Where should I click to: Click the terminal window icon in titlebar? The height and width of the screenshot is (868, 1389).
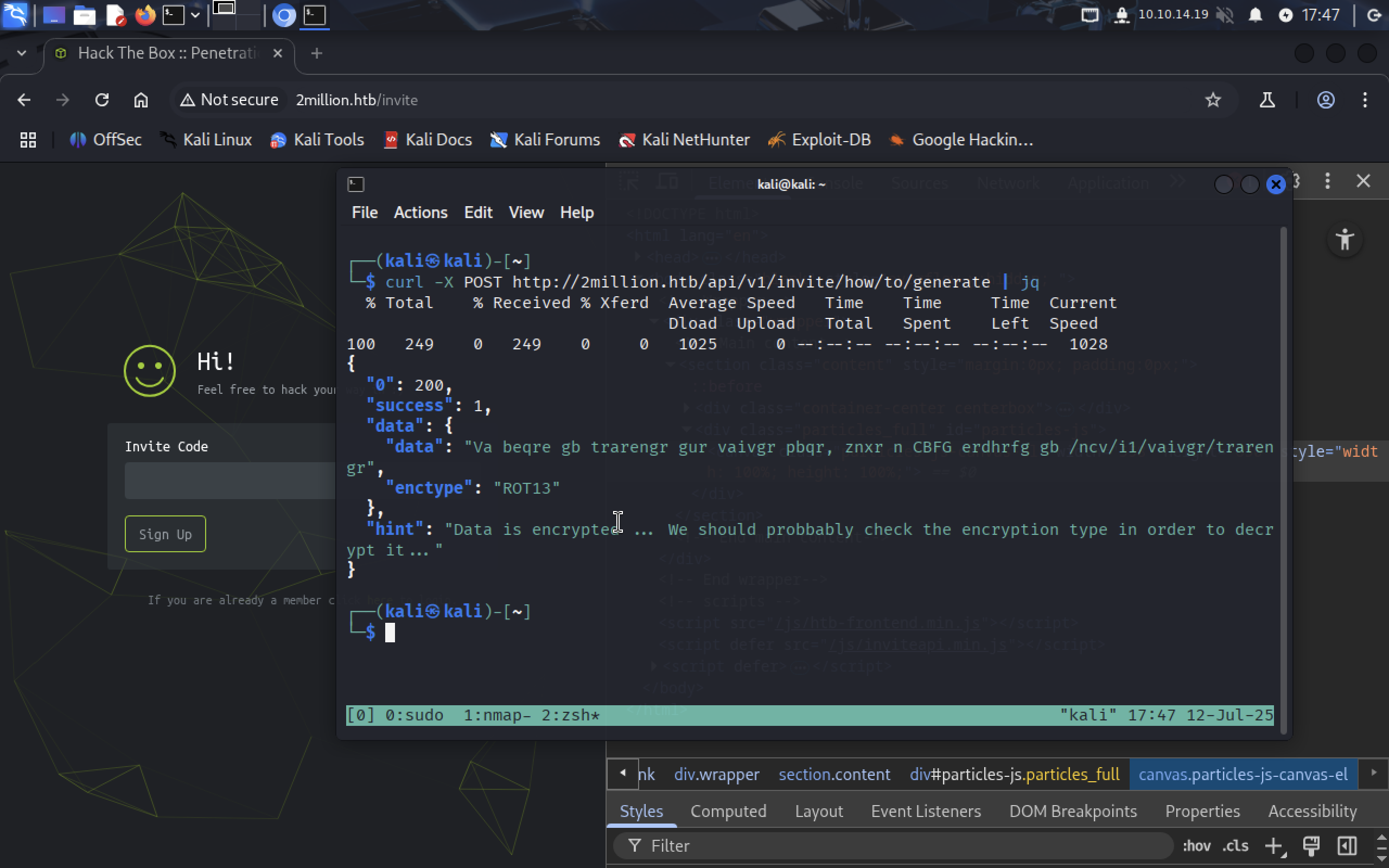click(356, 184)
